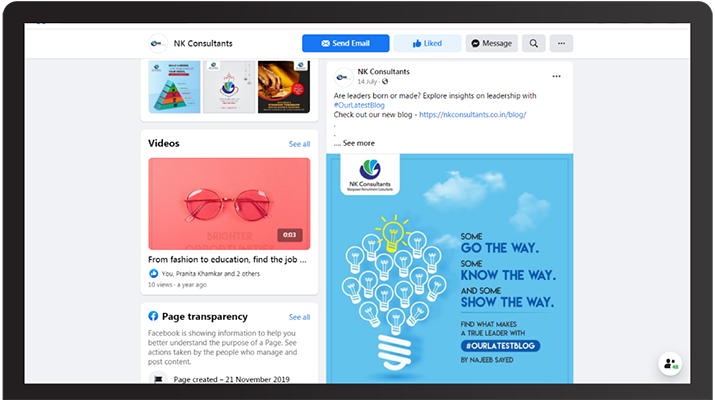Image resolution: width=715 pixels, height=400 pixels.
Task: Open the pyramid infographic photo thumbnail
Action: 174,87
